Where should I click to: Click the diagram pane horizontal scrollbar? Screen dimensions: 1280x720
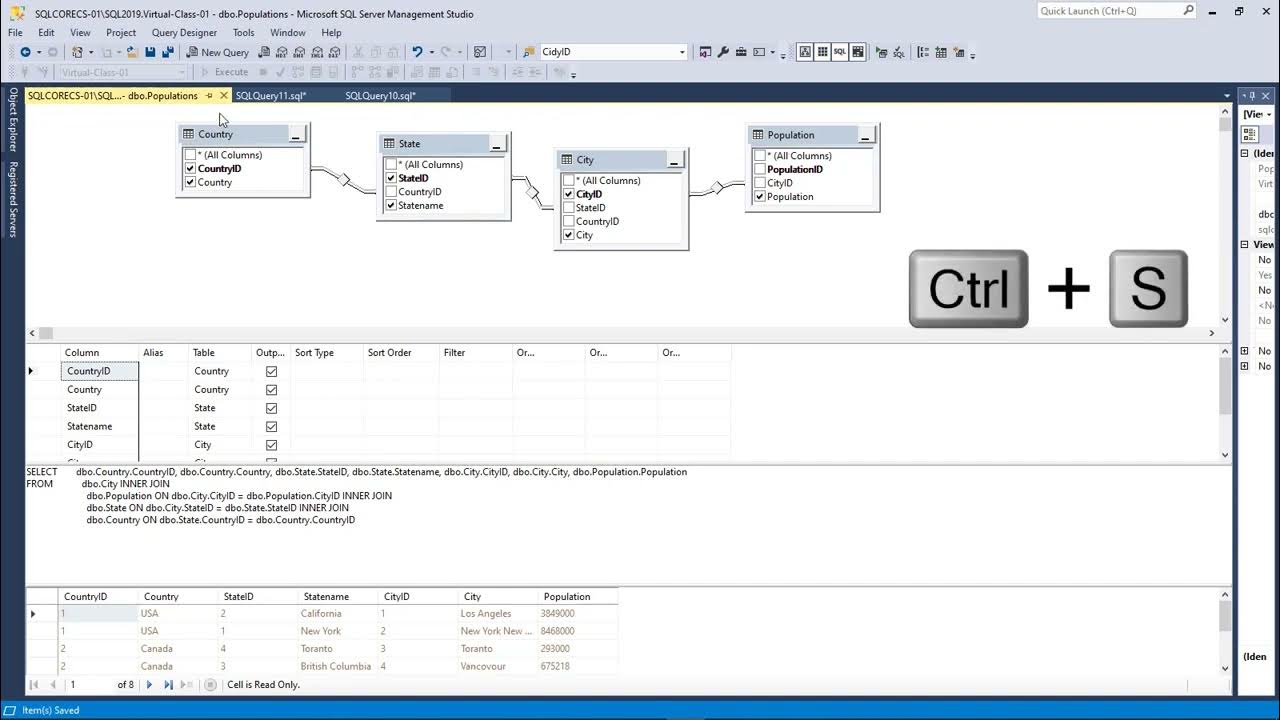[621, 333]
